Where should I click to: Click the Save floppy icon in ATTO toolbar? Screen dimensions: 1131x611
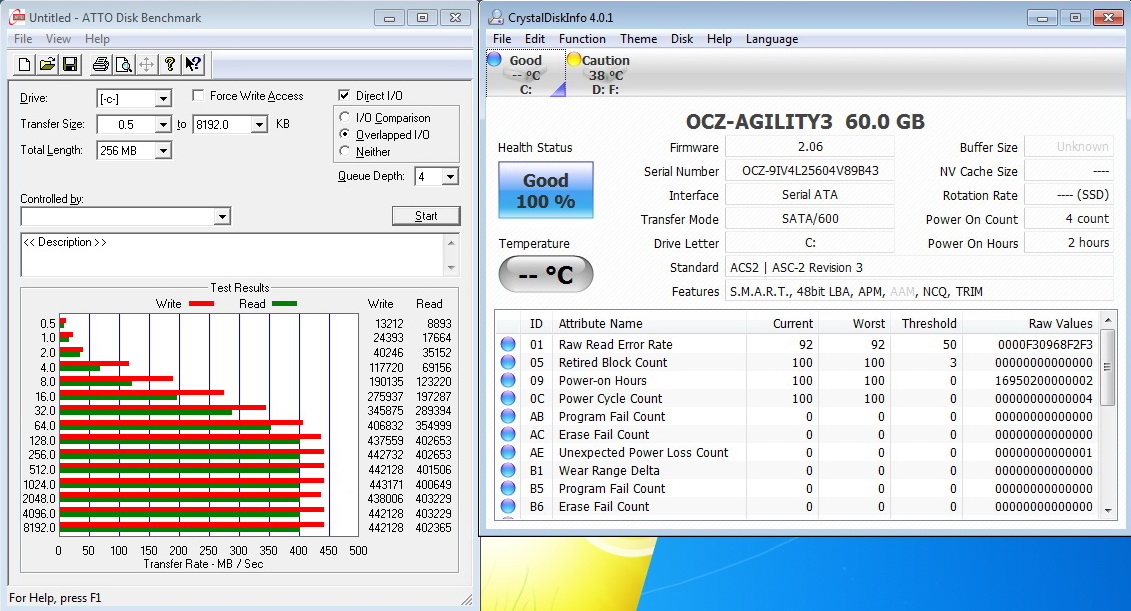[x=70, y=65]
